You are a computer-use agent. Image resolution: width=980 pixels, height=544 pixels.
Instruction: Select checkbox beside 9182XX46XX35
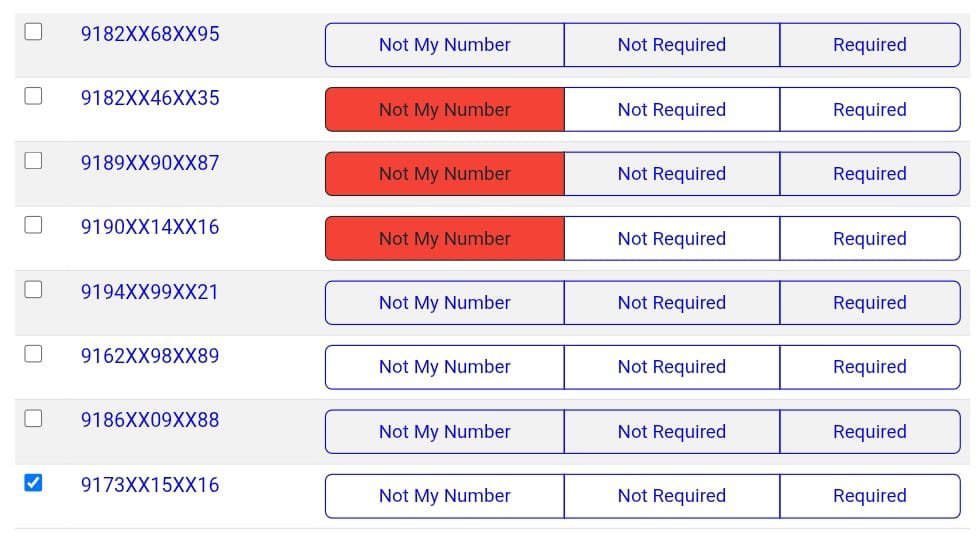click(x=33, y=96)
